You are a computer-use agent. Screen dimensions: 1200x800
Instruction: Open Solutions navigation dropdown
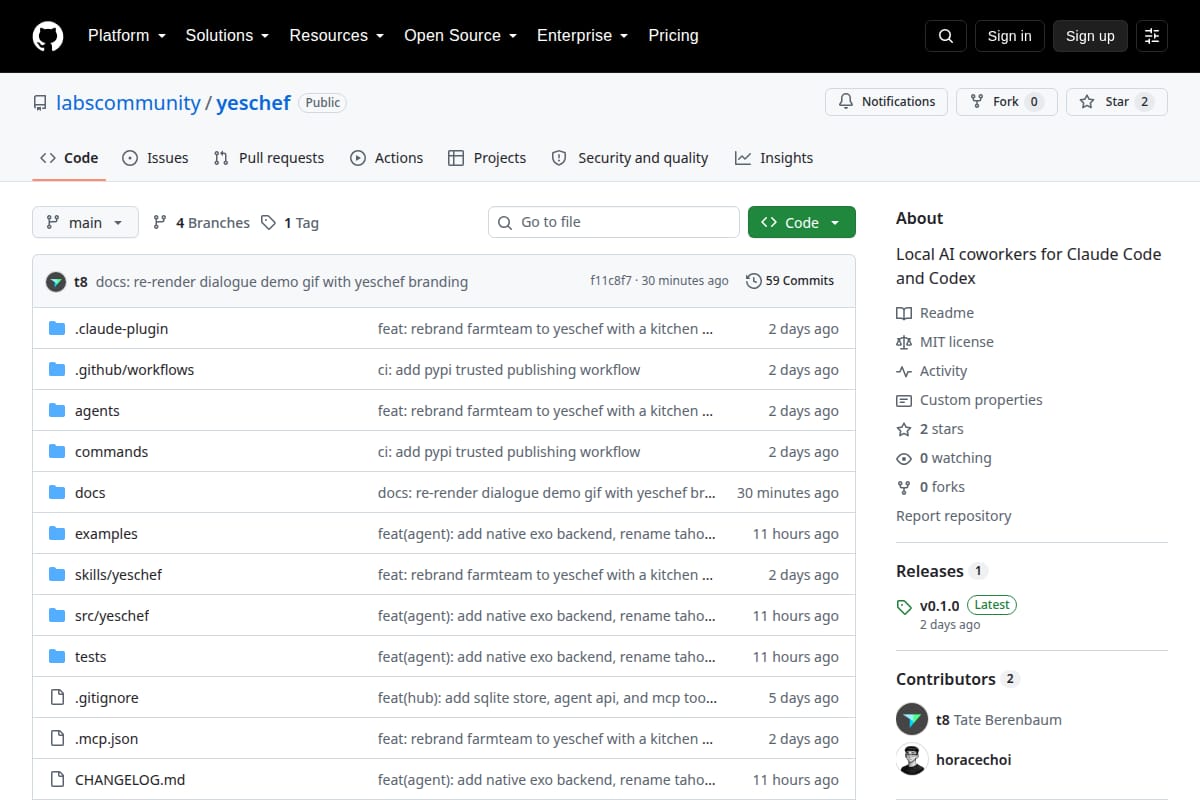[227, 36]
